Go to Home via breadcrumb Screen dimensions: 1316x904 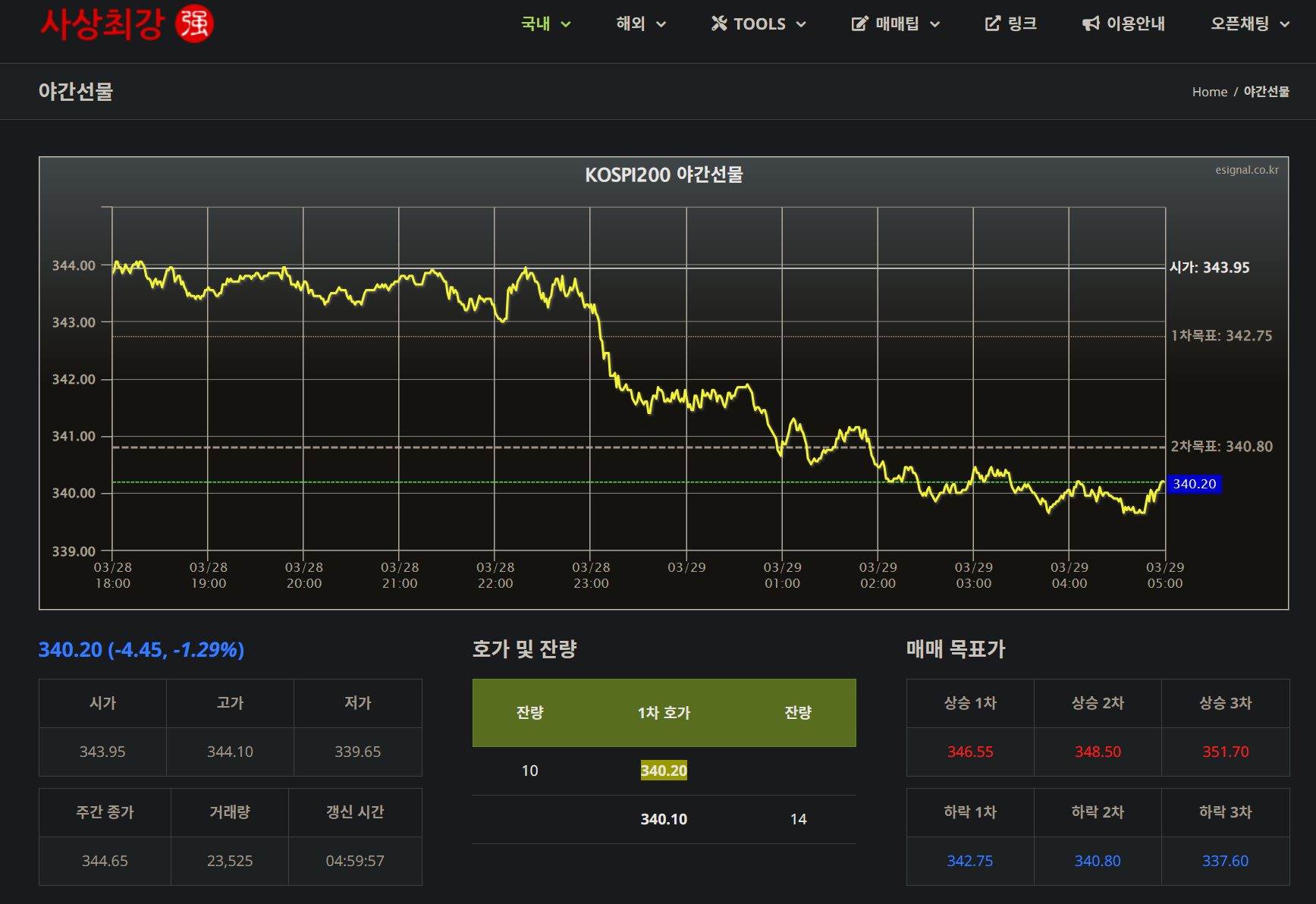pos(1209,92)
